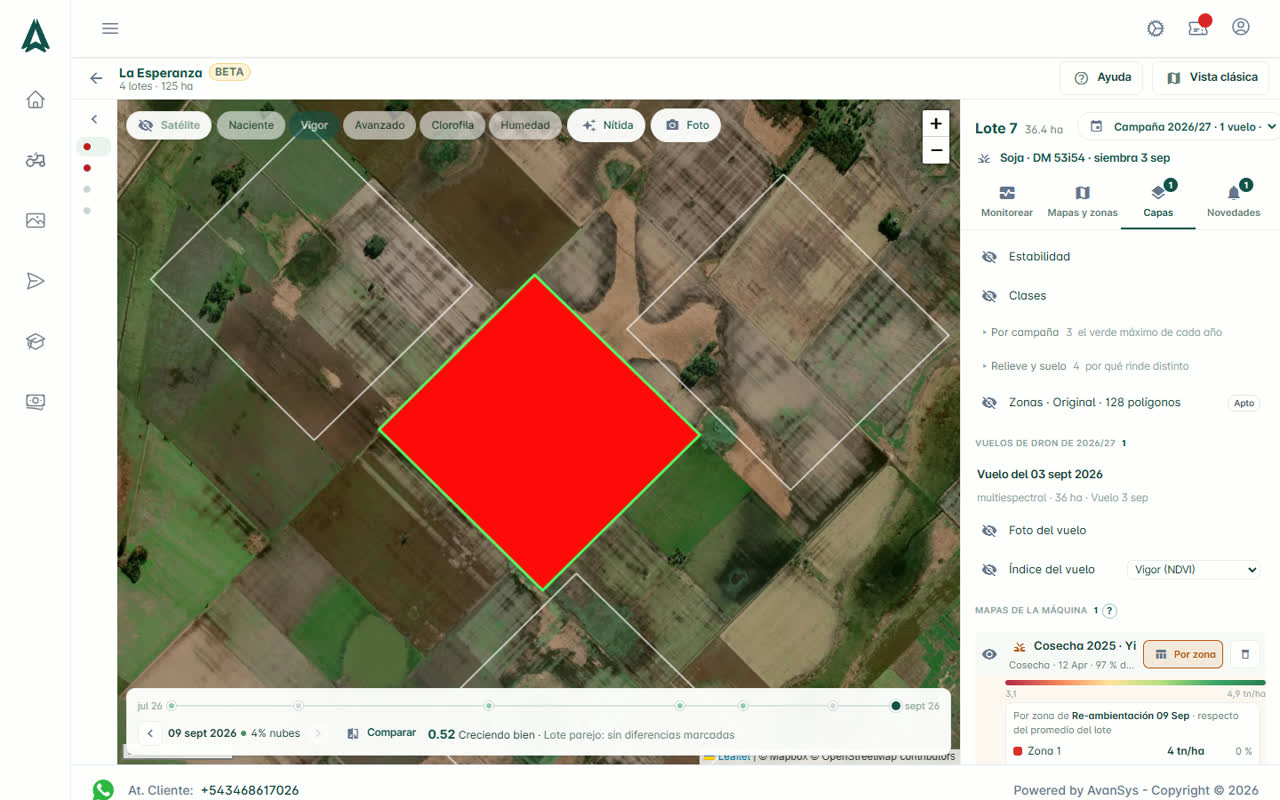Open the settings gear in the header

click(x=1156, y=28)
